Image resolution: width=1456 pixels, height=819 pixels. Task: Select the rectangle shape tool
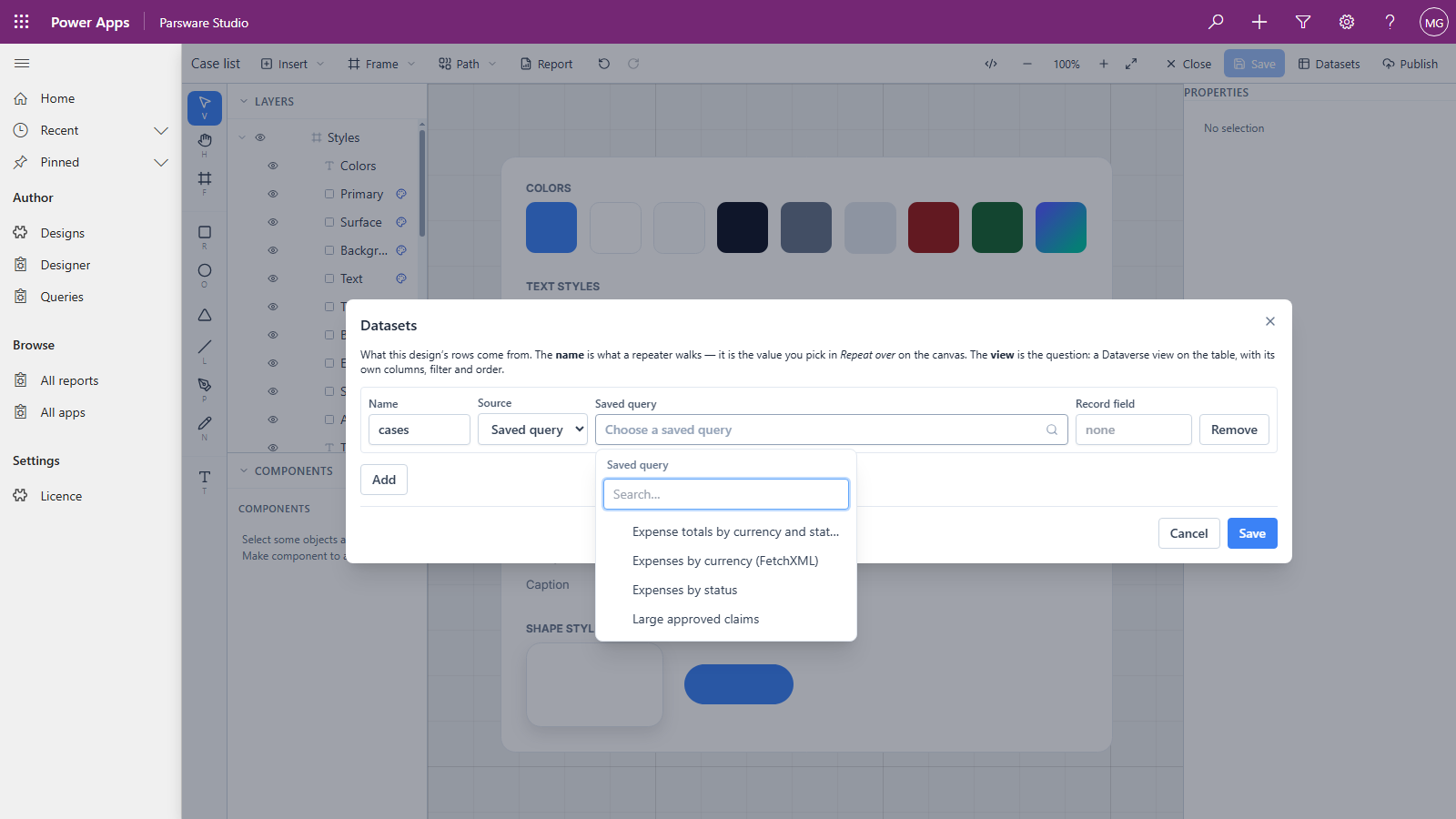click(205, 237)
